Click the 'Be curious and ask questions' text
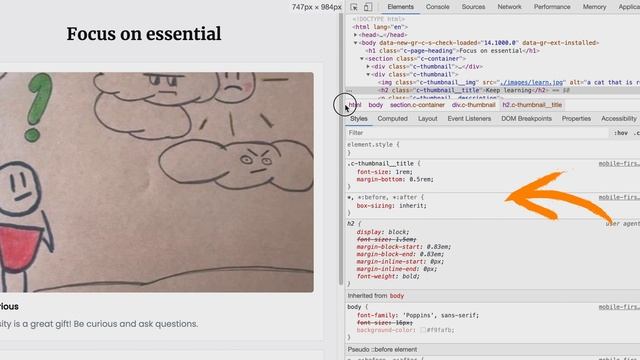This screenshot has width=640, height=360. [x=136, y=324]
